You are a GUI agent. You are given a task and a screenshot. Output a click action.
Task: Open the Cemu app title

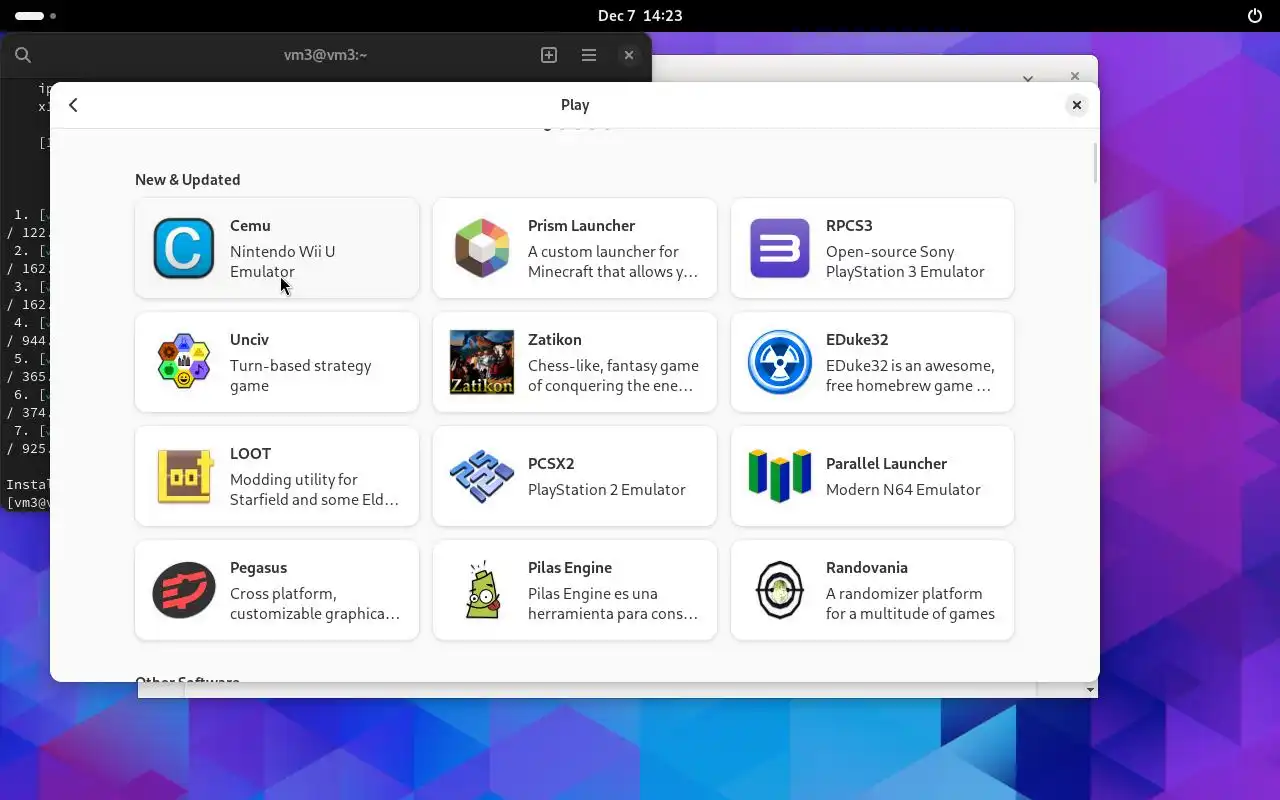[x=250, y=226]
